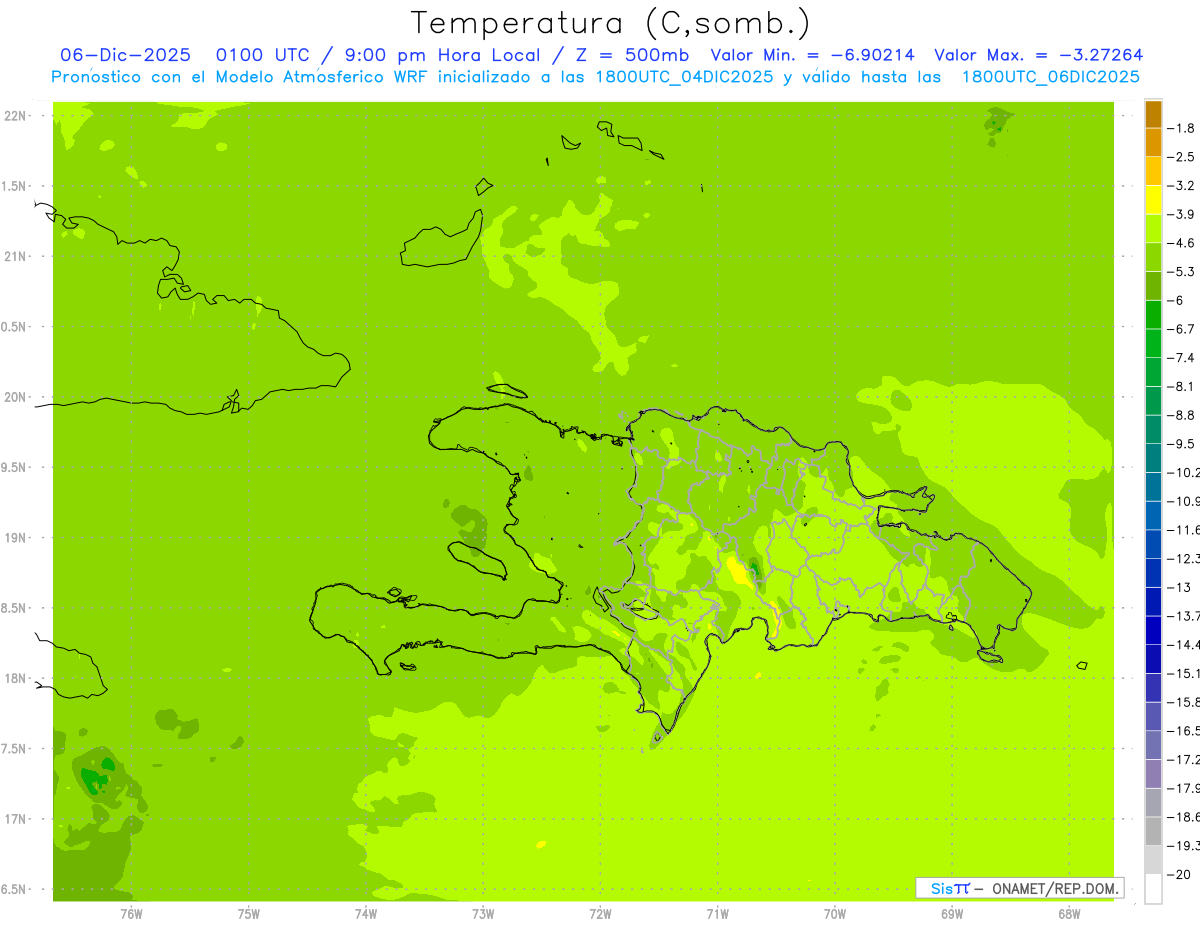Click the '69W' longitude label
Screen dimensions: 1200x927
(x=952, y=913)
